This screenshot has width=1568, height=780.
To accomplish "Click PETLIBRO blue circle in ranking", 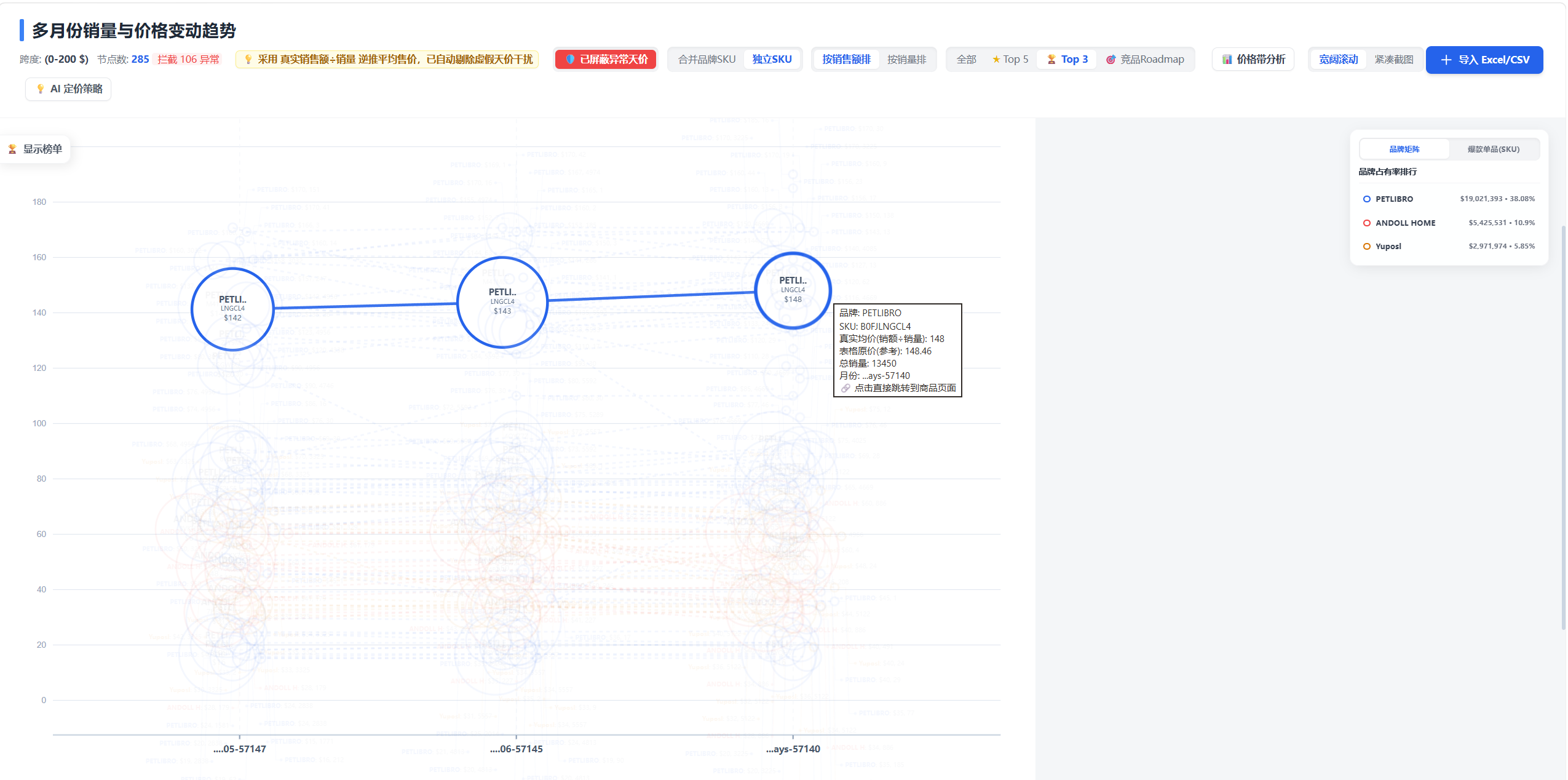I will (1366, 199).
